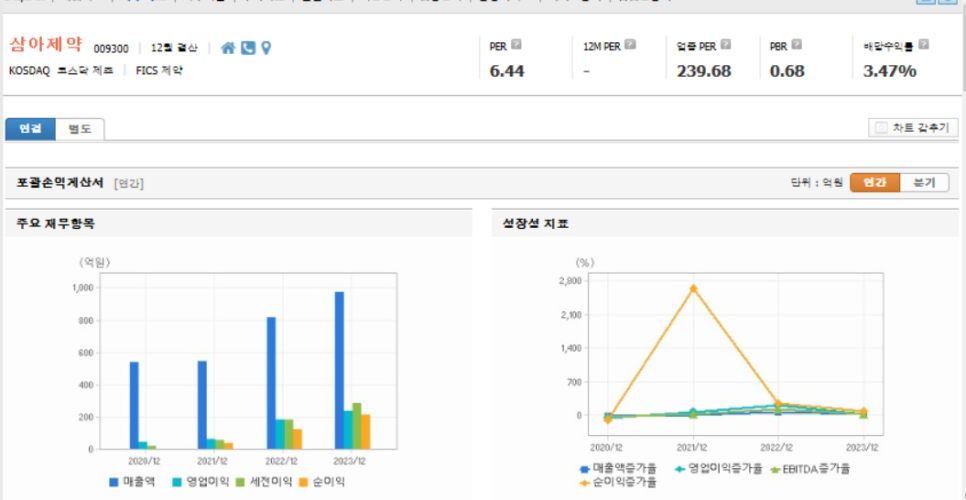Click the map location pin icon
966x500 pixels.
(266, 48)
